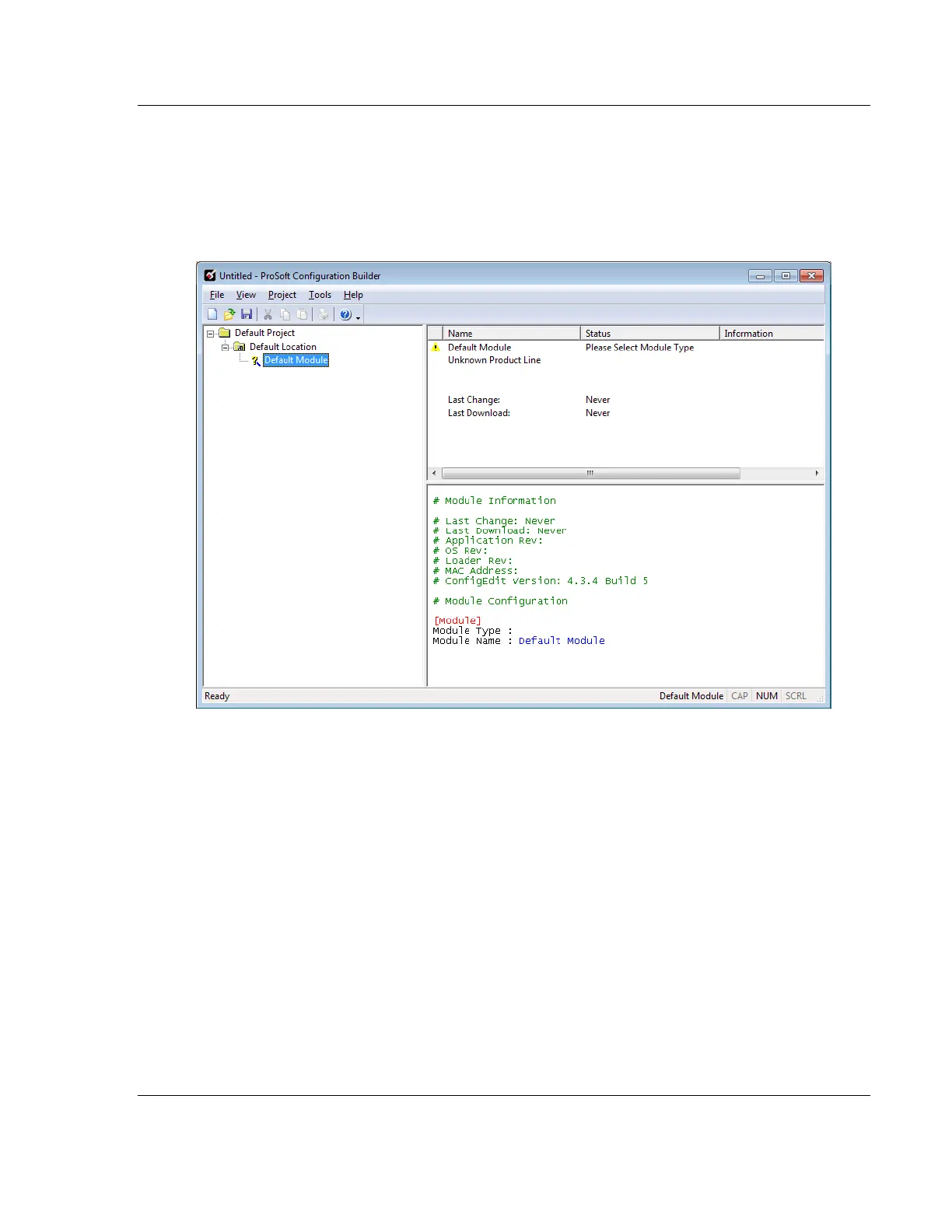Click the Print toolbar icon
The width and height of the screenshot is (952, 1232).
pyautogui.click(x=323, y=314)
